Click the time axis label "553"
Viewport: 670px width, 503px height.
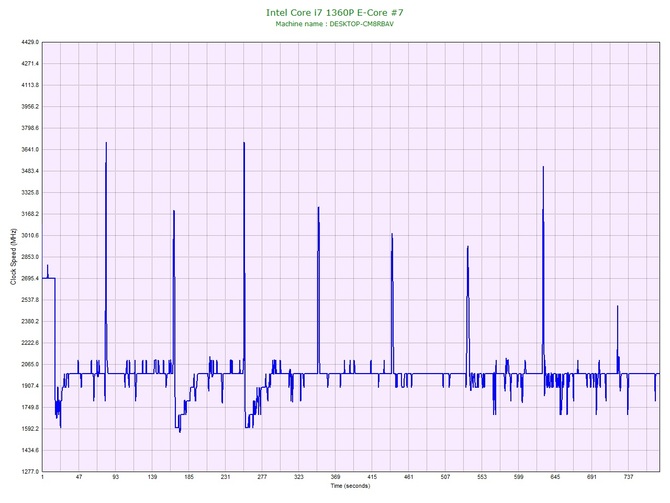pyautogui.click(x=482, y=477)
